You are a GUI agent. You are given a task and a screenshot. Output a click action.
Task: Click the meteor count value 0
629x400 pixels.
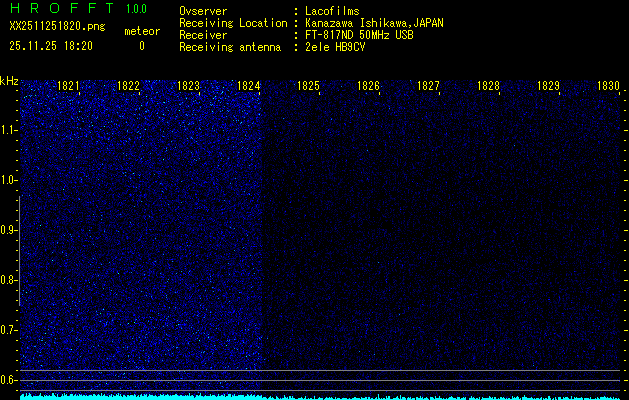tap(141, 46)
